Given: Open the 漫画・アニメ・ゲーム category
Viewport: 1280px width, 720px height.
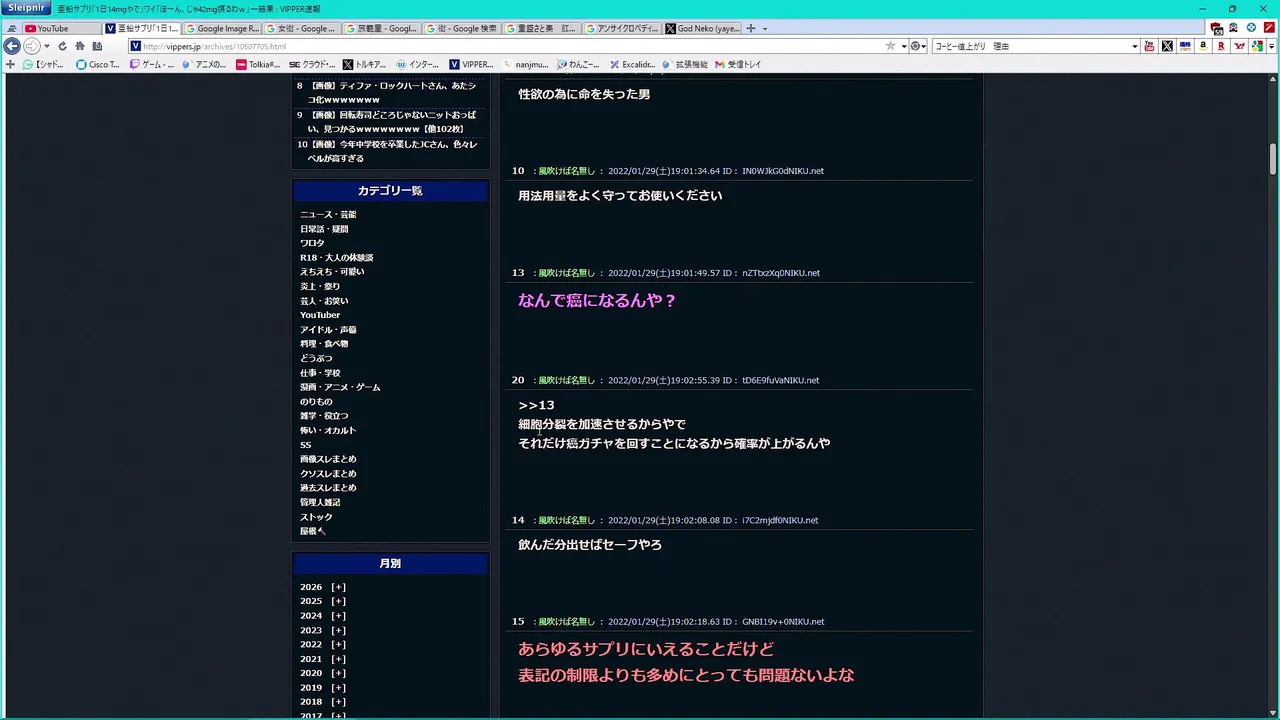Looking at the screenshot, I should tap(340, 387).
